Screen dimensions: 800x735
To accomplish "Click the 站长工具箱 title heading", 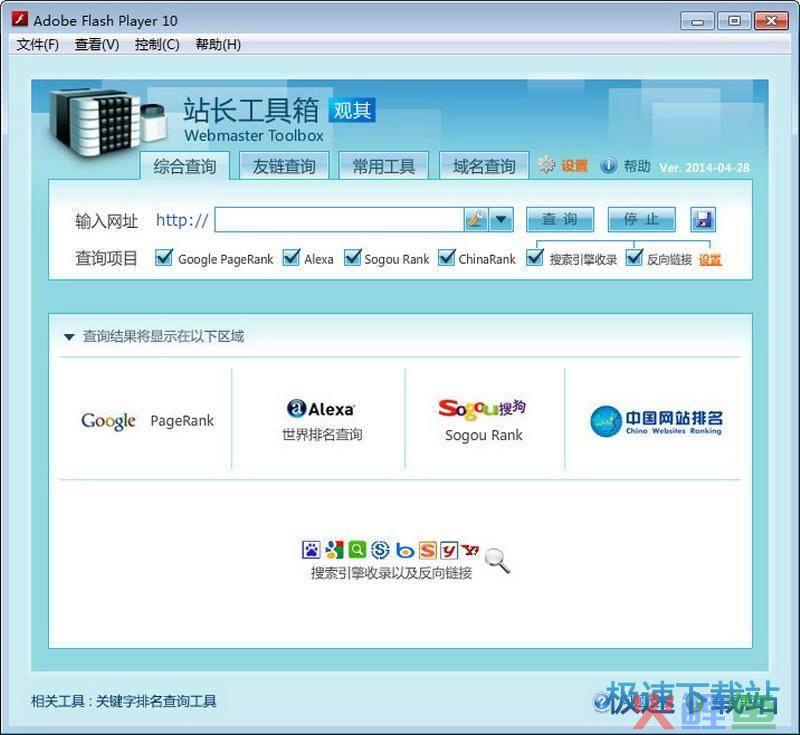I will coord(252,110).
